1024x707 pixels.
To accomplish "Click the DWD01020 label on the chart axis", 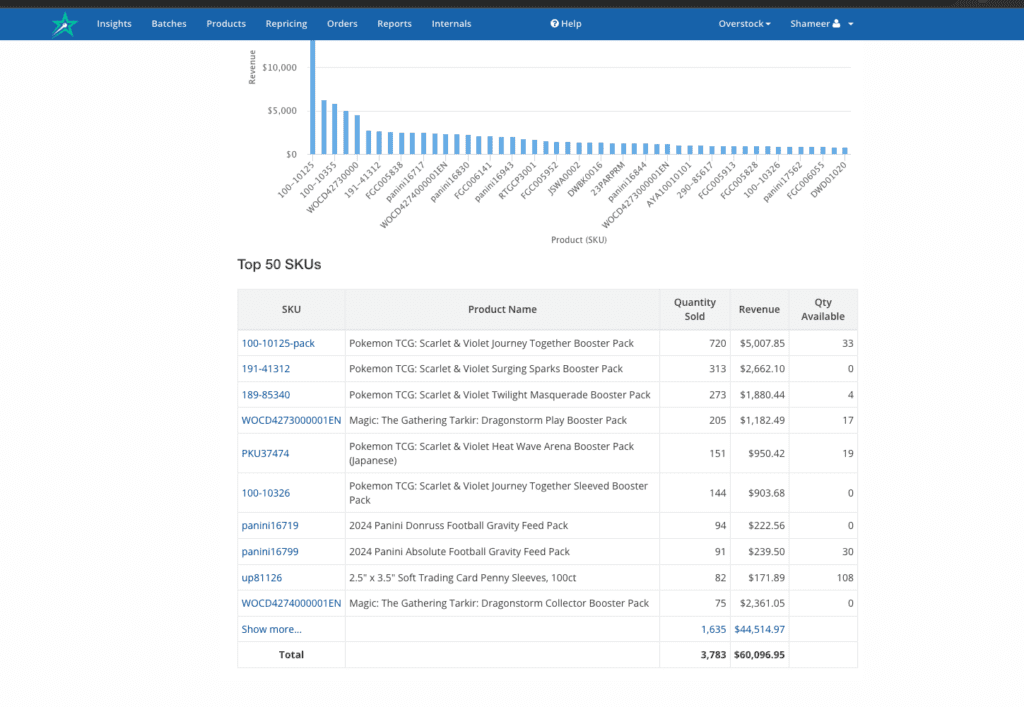I will point(828,180).
